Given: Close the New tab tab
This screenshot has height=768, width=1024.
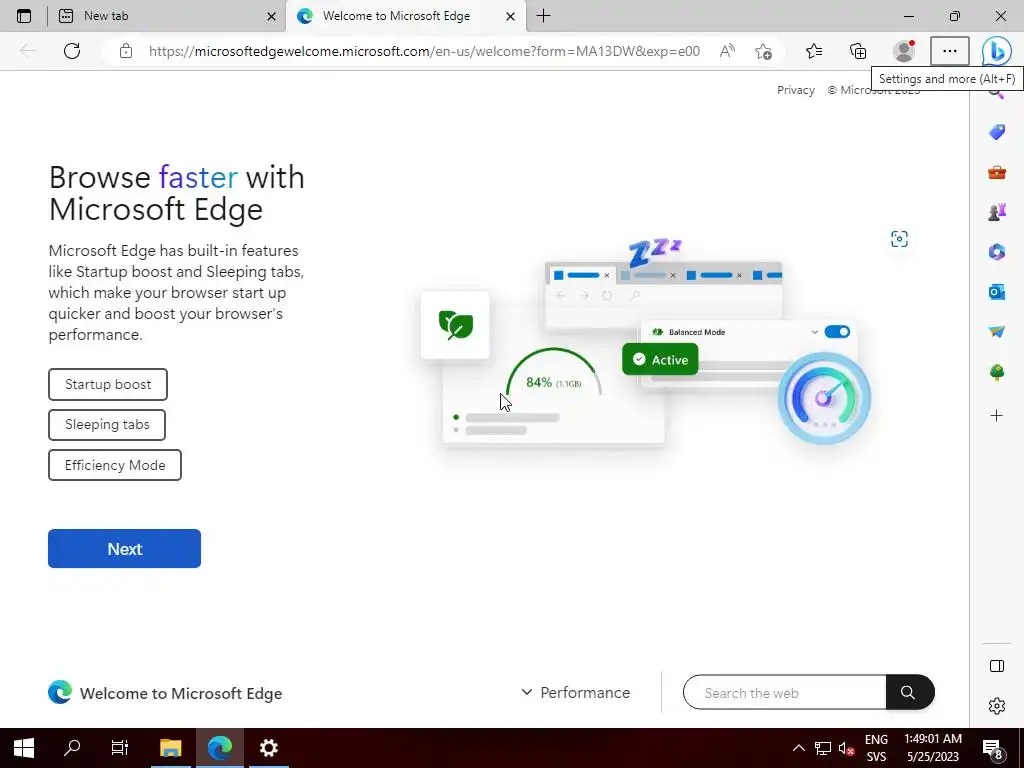Looking at the screenshot, I should pyautogui.click(x=271, y=16).
